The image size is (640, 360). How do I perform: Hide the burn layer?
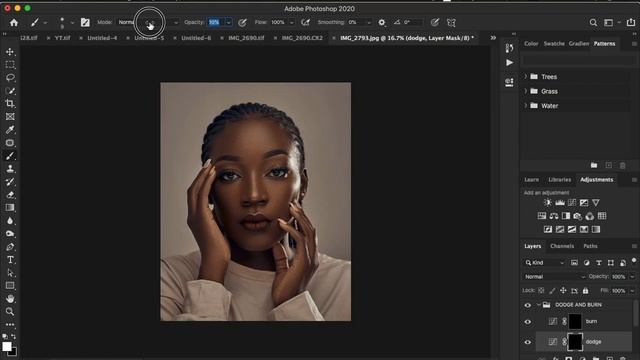[528, 322]
